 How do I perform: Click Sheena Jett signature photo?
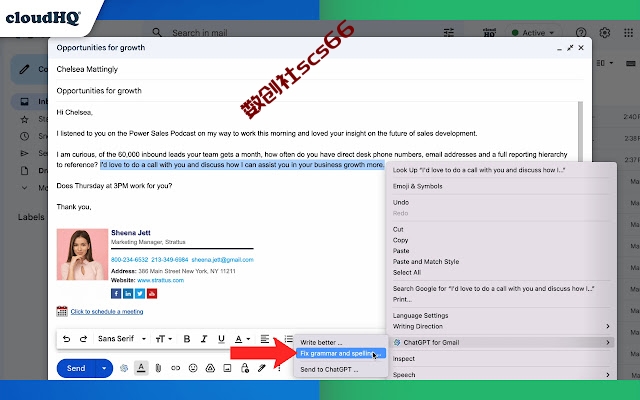[x=82, y=254]
